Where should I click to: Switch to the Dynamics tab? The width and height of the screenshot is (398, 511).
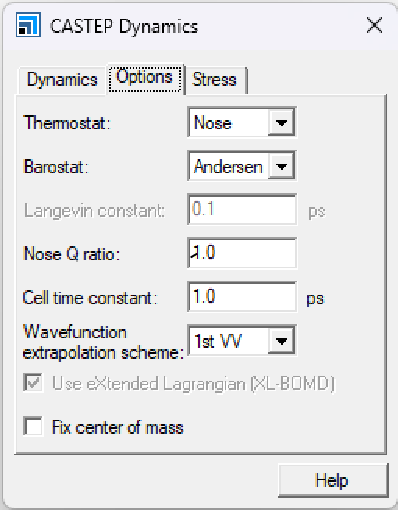click(62, 80)
